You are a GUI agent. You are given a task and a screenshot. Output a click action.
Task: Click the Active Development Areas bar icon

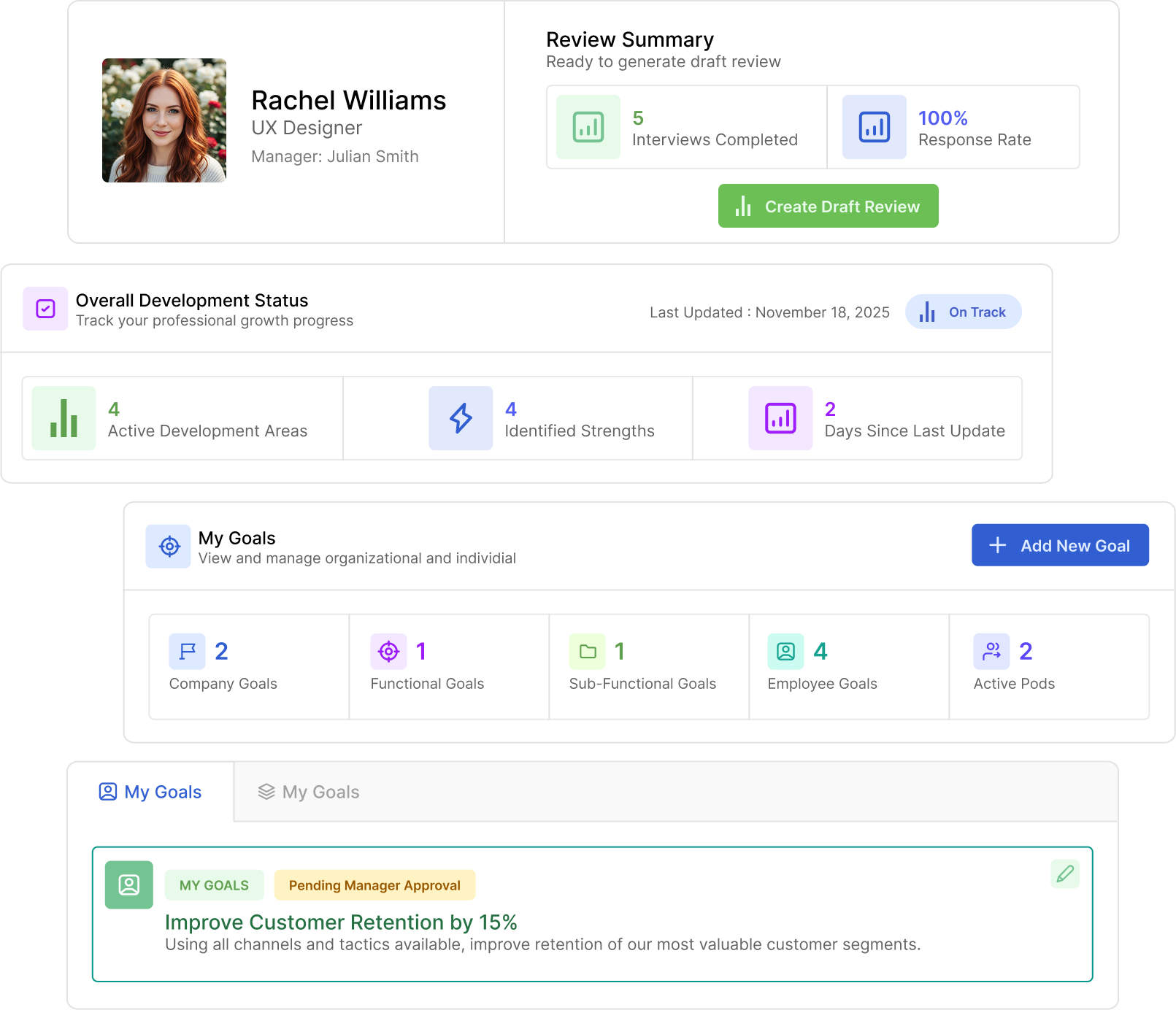(64, 418)
